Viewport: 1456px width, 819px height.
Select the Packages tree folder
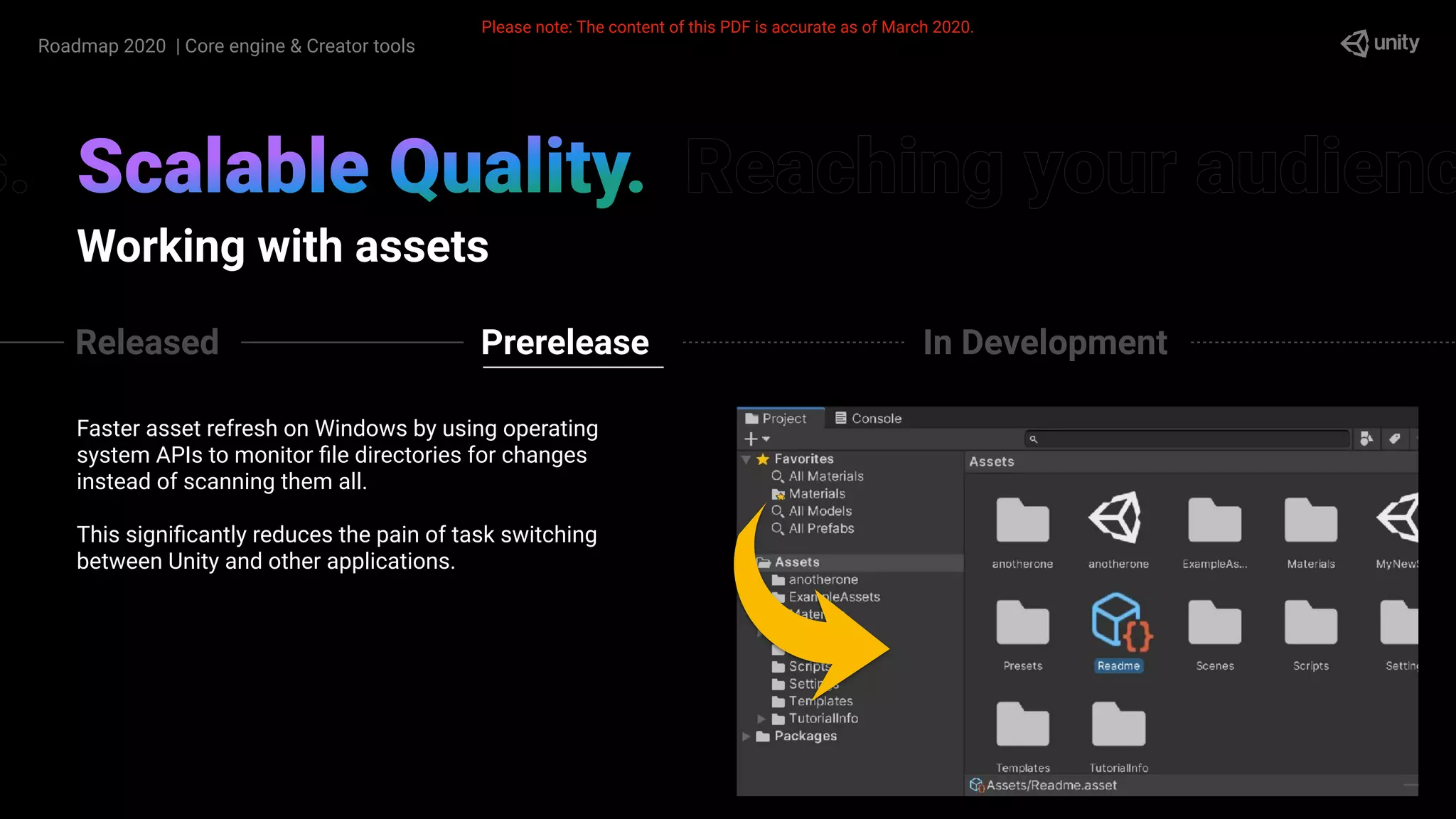[x=797, y=737]
